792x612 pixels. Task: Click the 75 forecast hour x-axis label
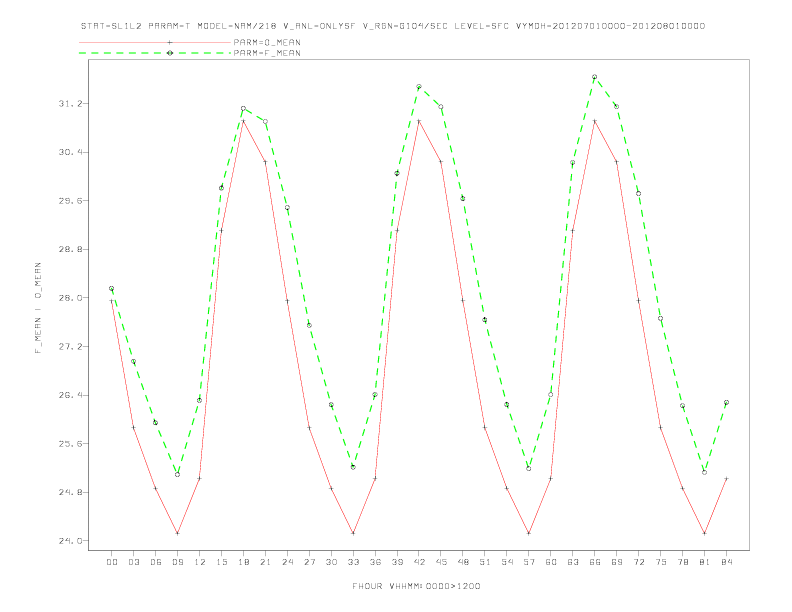pyautogui.click(x=661, y=562)
